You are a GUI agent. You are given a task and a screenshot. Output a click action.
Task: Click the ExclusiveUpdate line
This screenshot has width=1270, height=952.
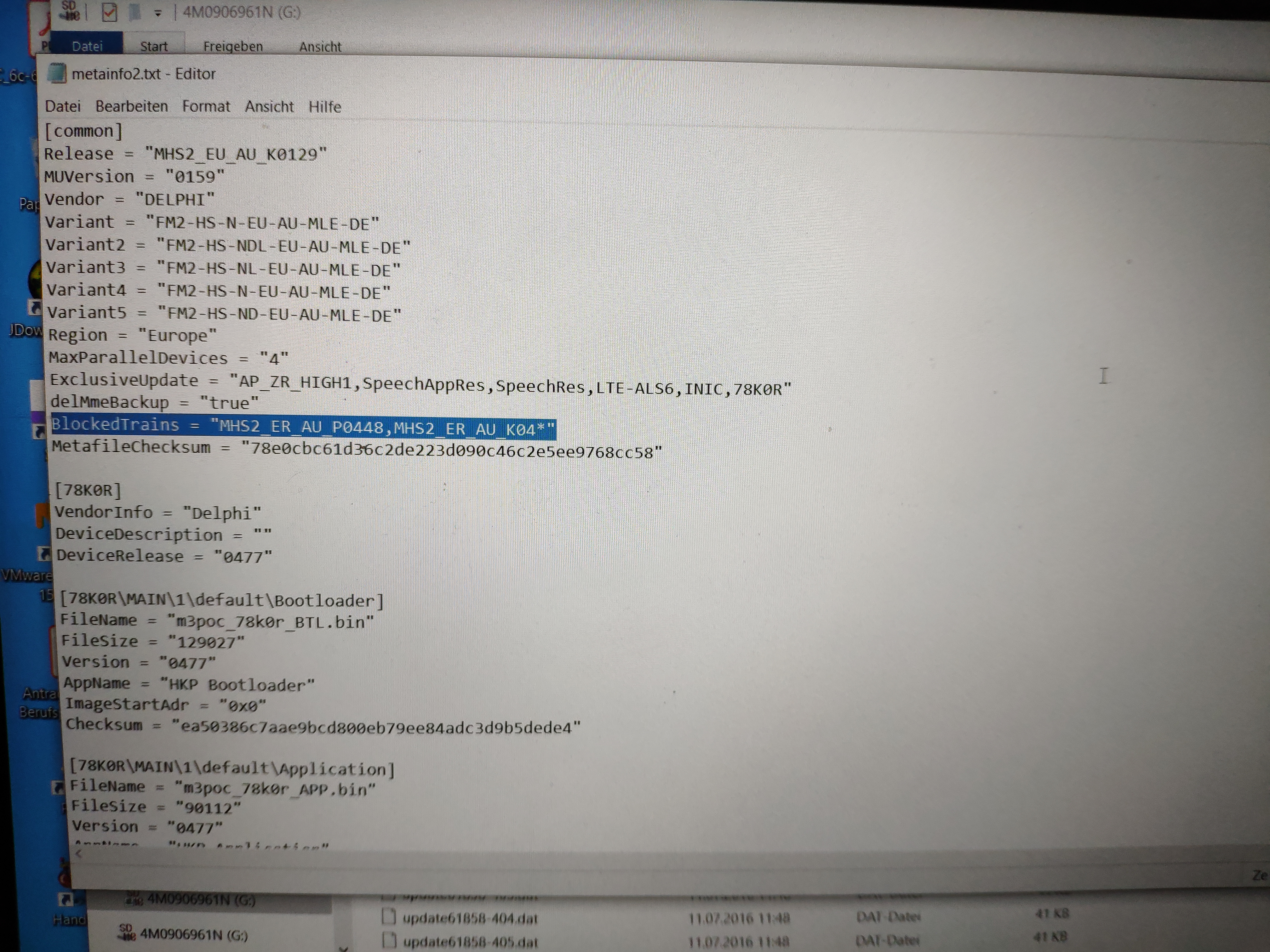tap(420, 384)
